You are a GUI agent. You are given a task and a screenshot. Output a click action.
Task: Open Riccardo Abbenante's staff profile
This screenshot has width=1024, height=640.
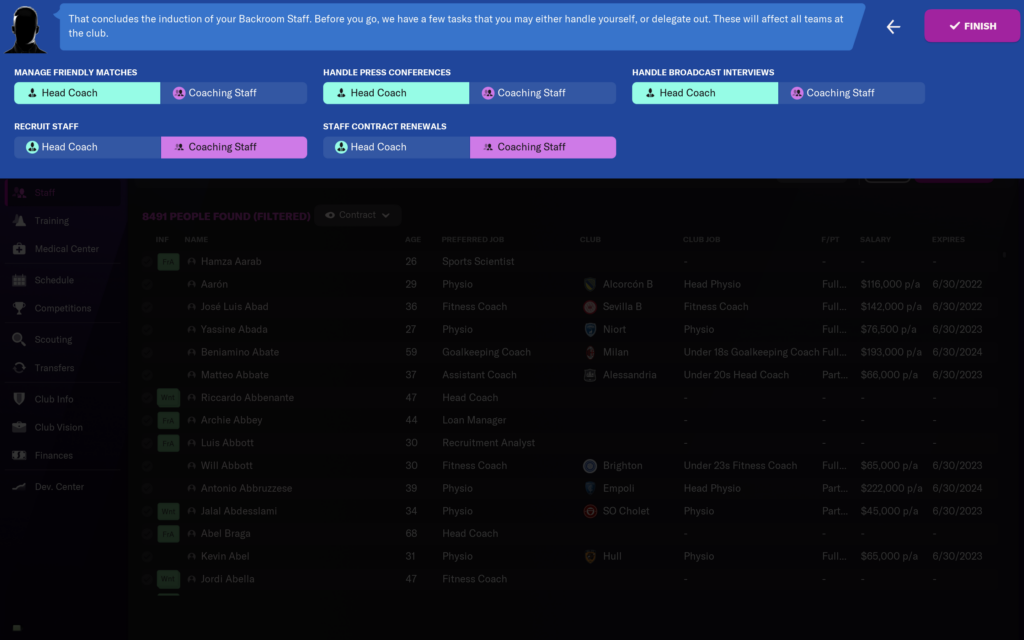(247, 398)
